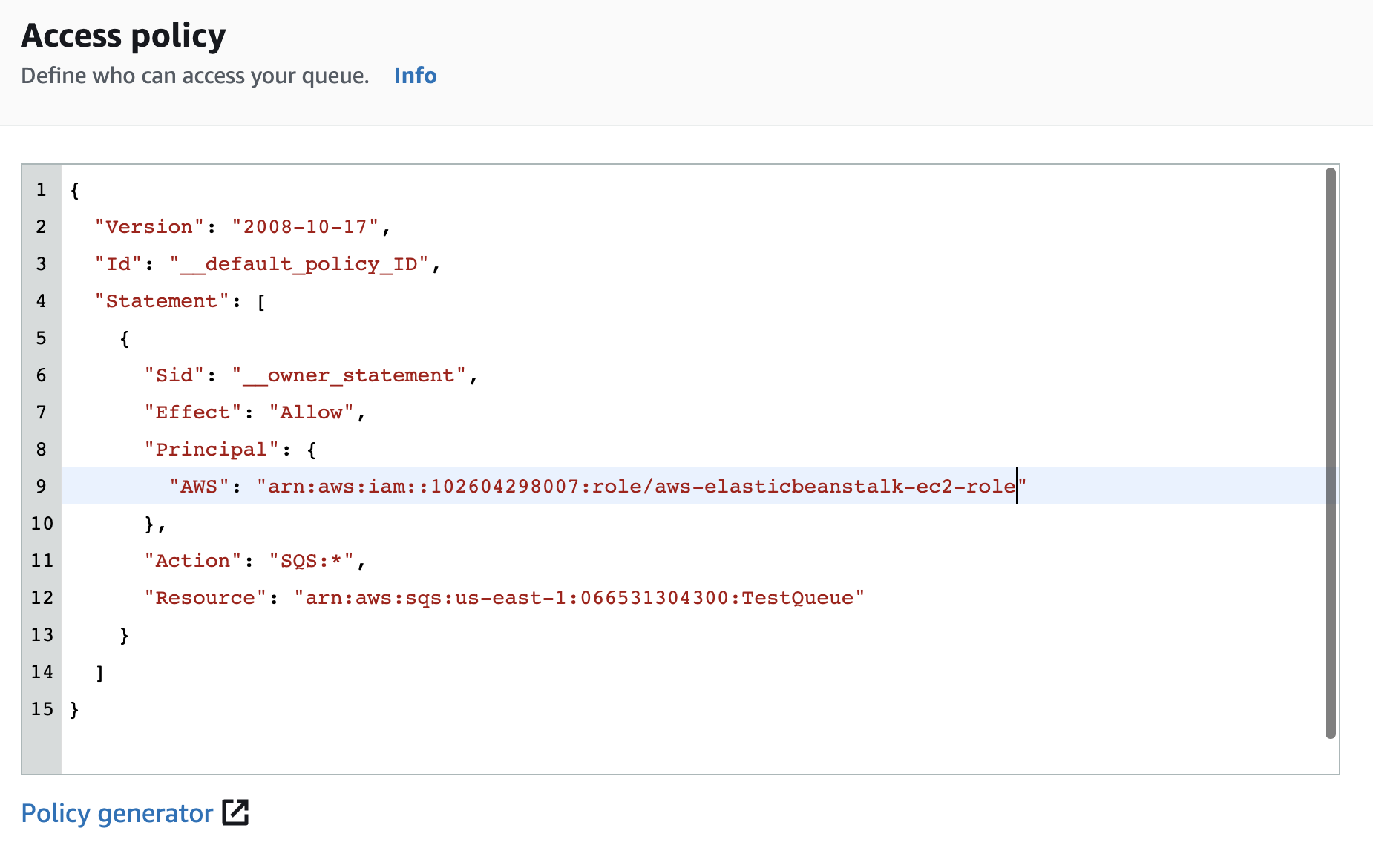
Task: Click line number 9 in the gutter
Action: click(x=42, y=487)
